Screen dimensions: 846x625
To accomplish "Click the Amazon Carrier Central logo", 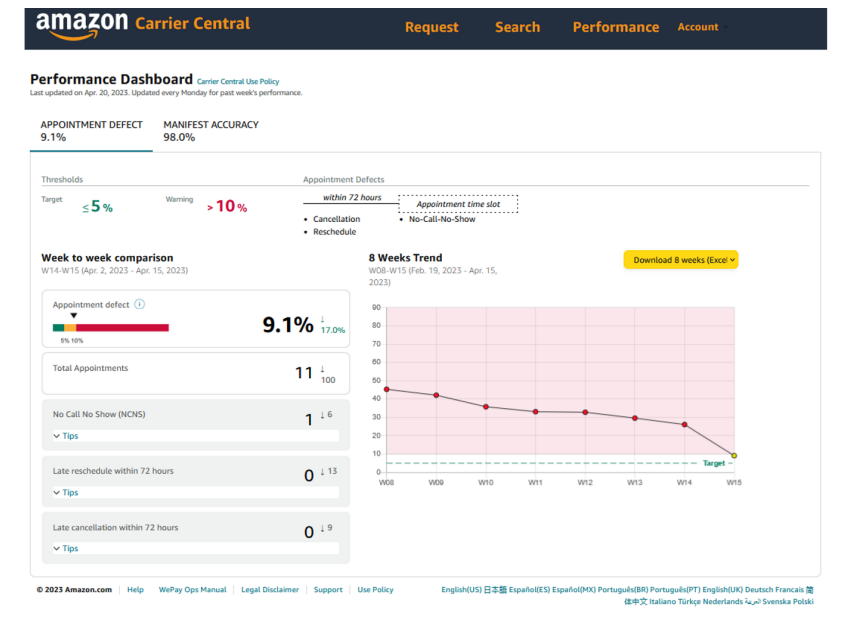I will (142, 26).
